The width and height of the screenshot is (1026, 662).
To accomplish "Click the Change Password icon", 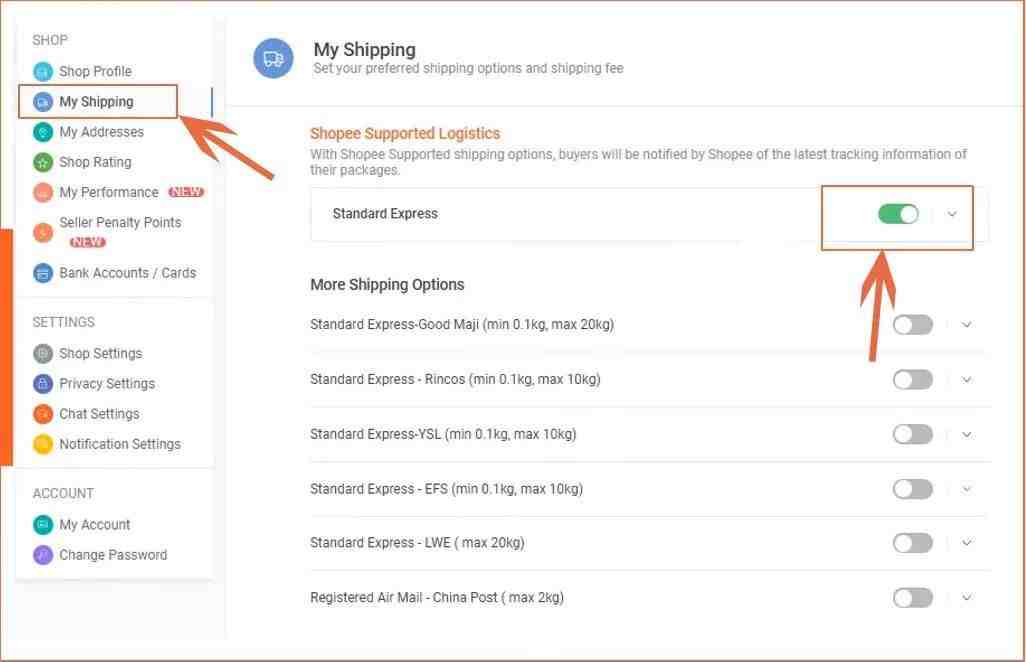I will click(x=43, y=555).
